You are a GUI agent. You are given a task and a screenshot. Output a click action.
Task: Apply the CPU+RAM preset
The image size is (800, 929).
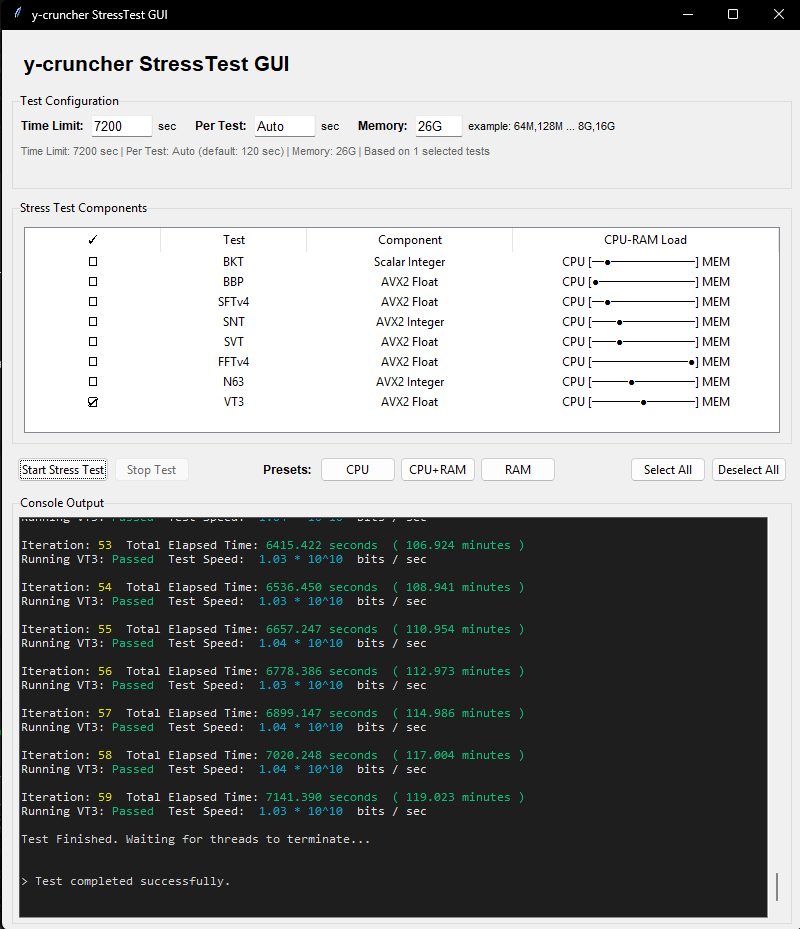[438, 470]
